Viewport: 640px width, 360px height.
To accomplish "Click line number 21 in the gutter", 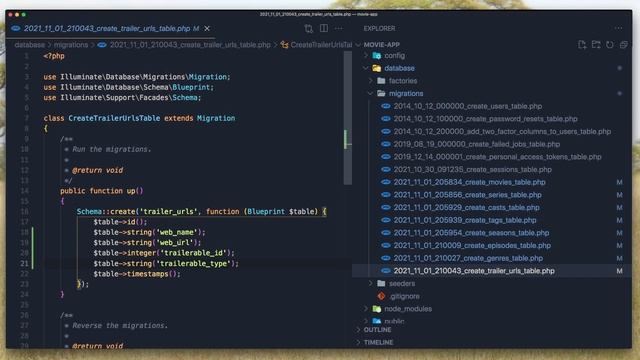I will point(24,263).
